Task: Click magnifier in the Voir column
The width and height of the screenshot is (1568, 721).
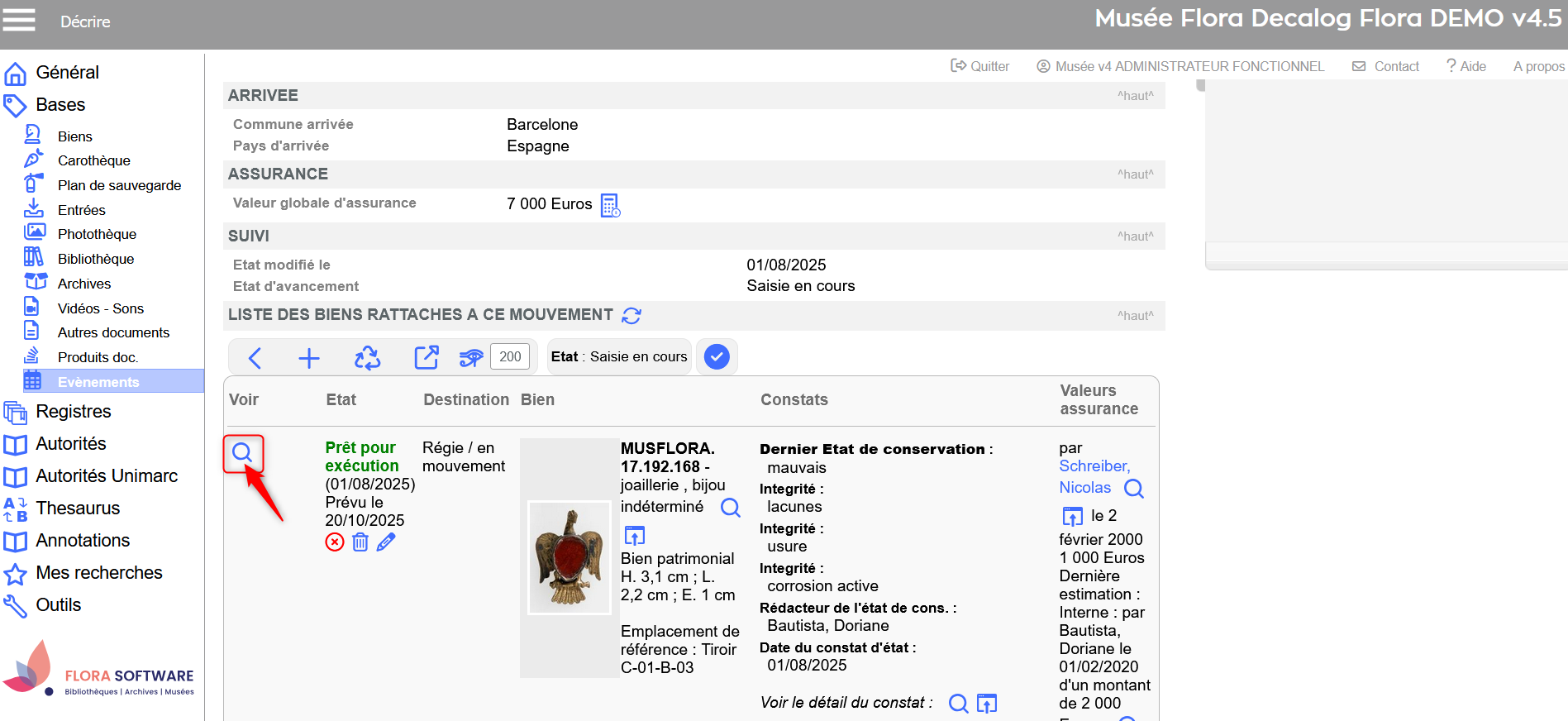Action: (x=242, y=453)
